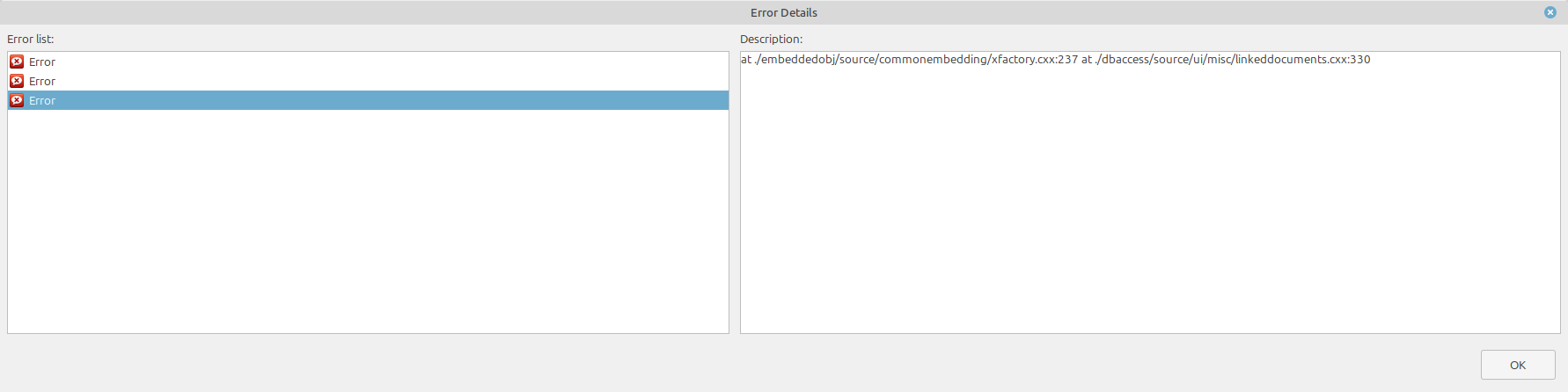Click the linkeddocuments.cxx:330 text in the description
This screenshot has height=392, width=1568.
click(1302, 60)
